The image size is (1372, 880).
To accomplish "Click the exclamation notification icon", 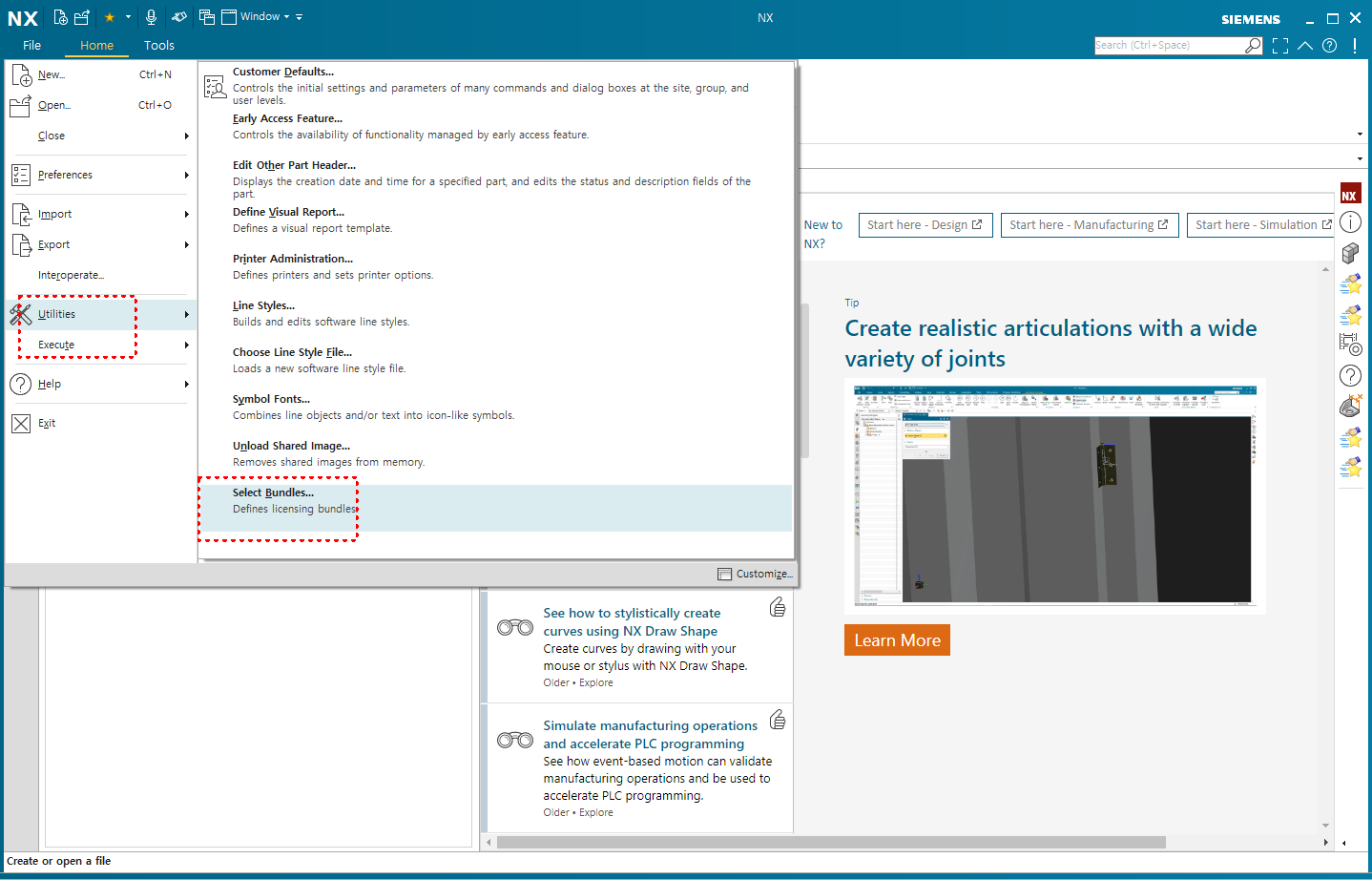I will coord(1355,45).
